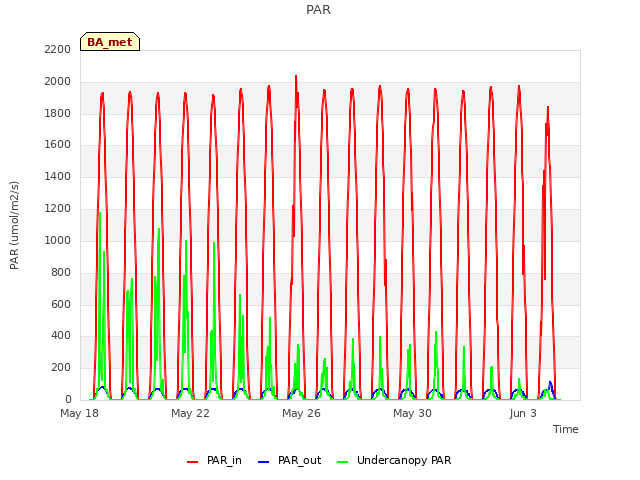The height and width of the screenshot is (480, 640).
Task: Click the red PAR_in legend swatch
Action: click(x=193, y=462)
